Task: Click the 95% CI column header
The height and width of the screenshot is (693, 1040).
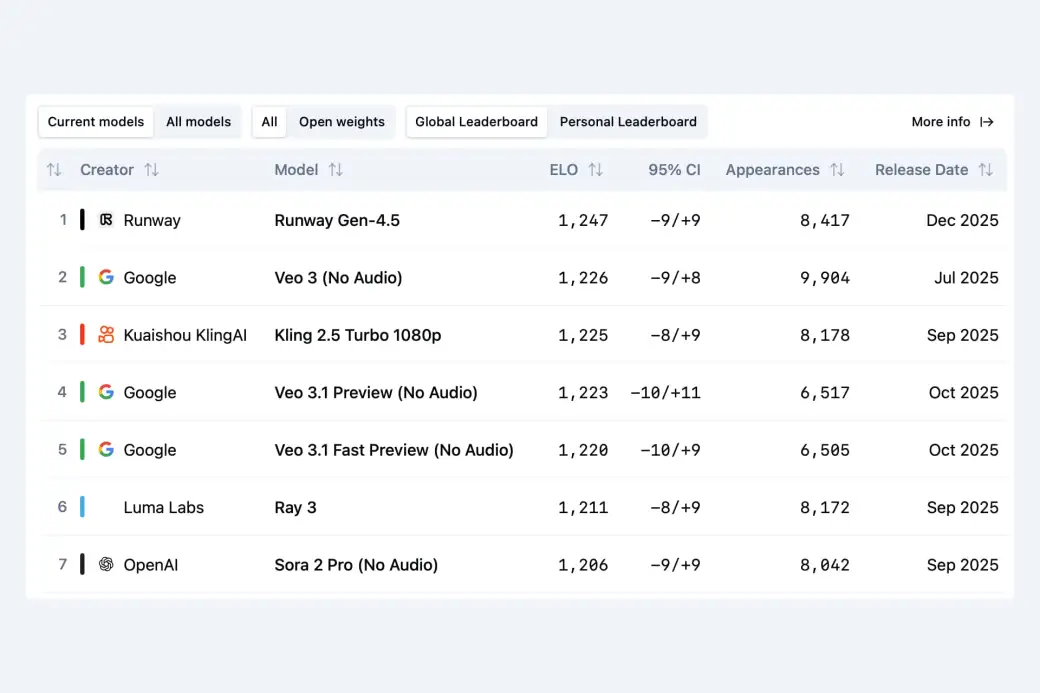Action: 674,170
